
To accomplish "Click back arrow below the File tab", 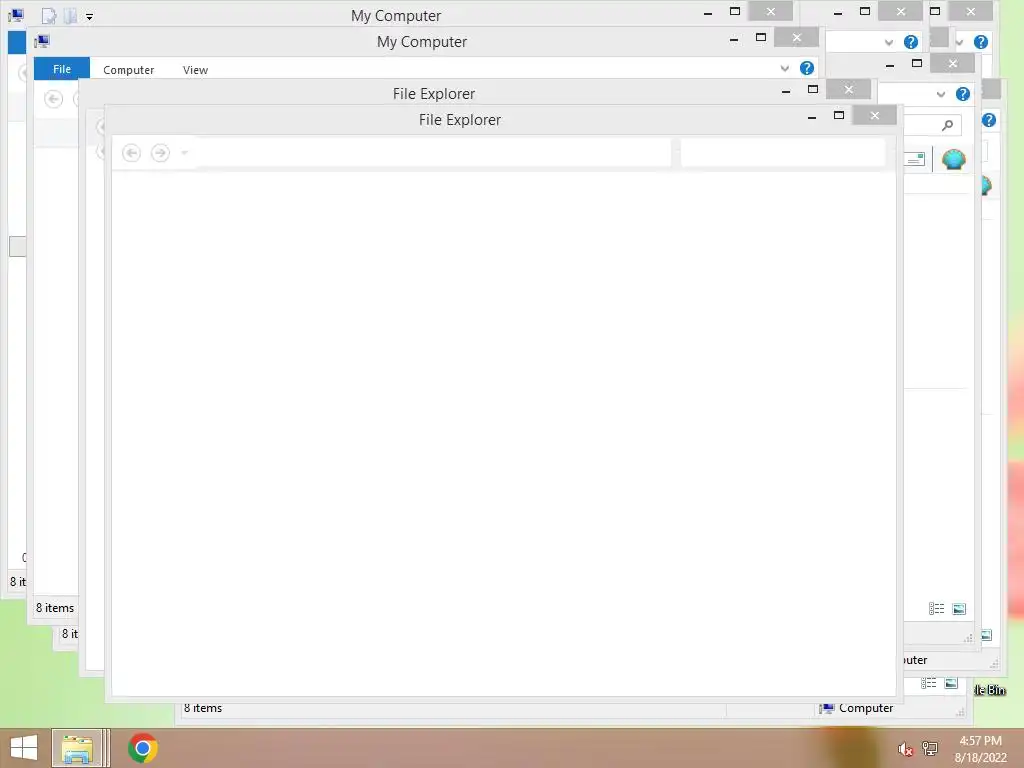I will [x=54, y=99].
